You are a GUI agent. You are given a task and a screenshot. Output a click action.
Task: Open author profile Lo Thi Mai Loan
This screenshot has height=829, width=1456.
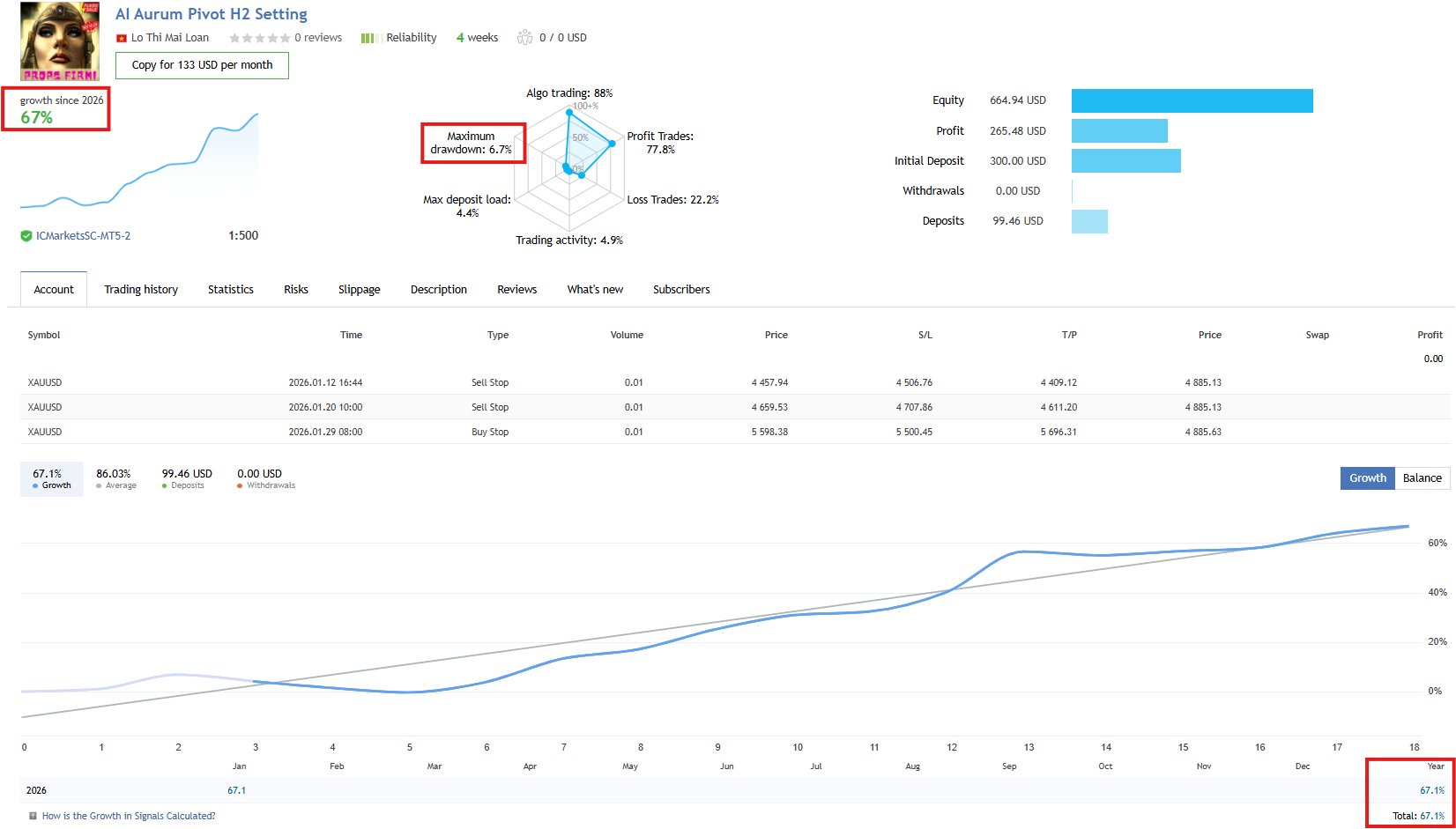pos(170,38)
